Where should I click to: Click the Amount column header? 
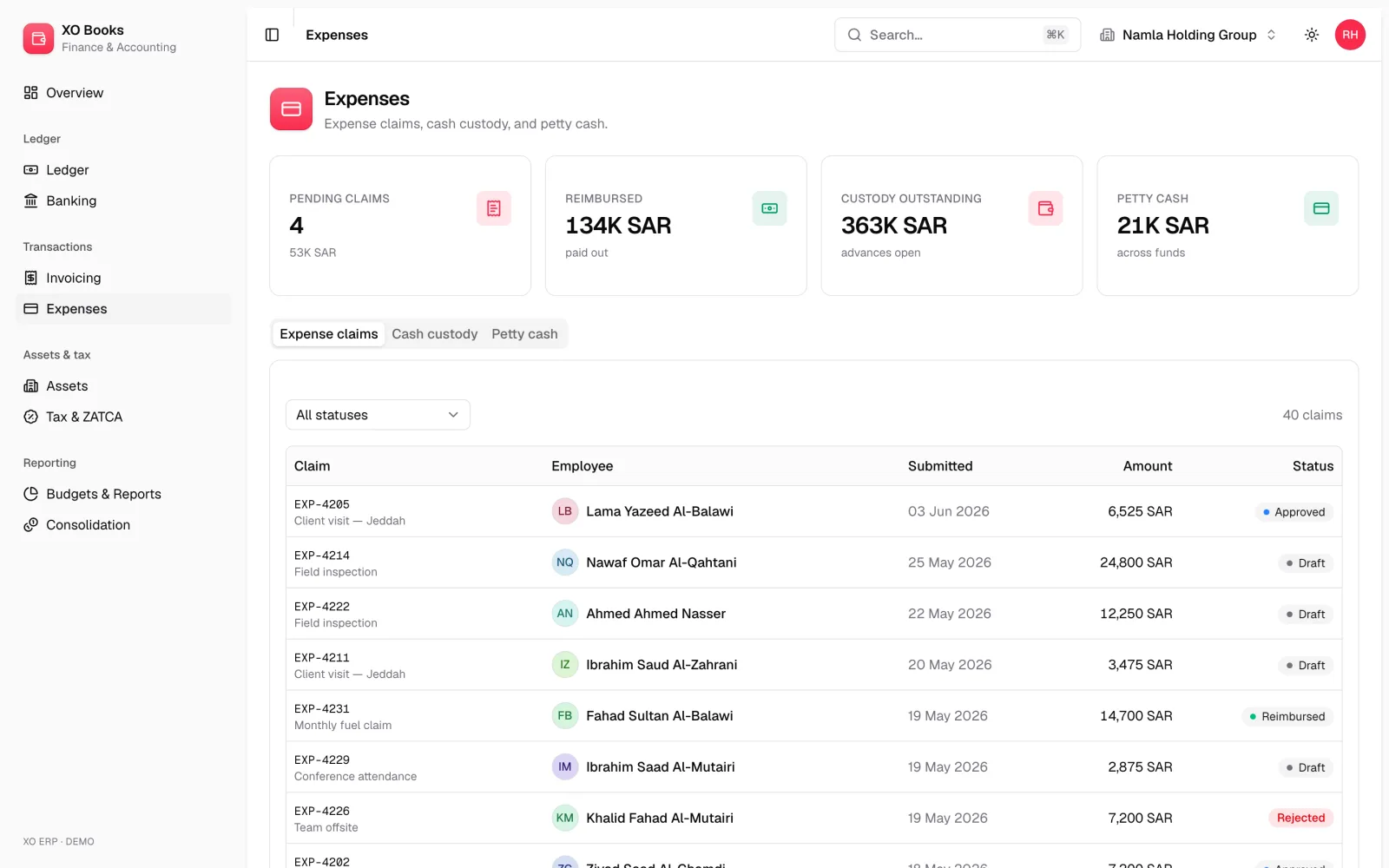[1147, 466]
